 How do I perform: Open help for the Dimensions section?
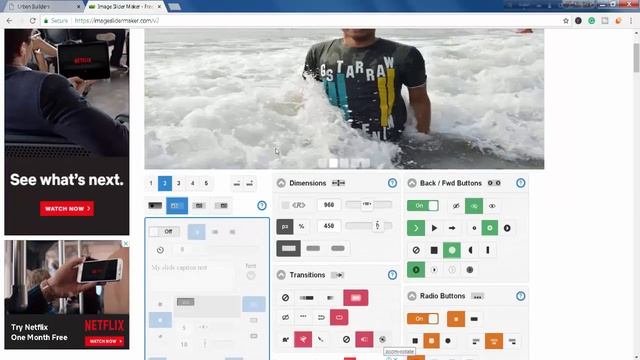(x=392, y=183)
